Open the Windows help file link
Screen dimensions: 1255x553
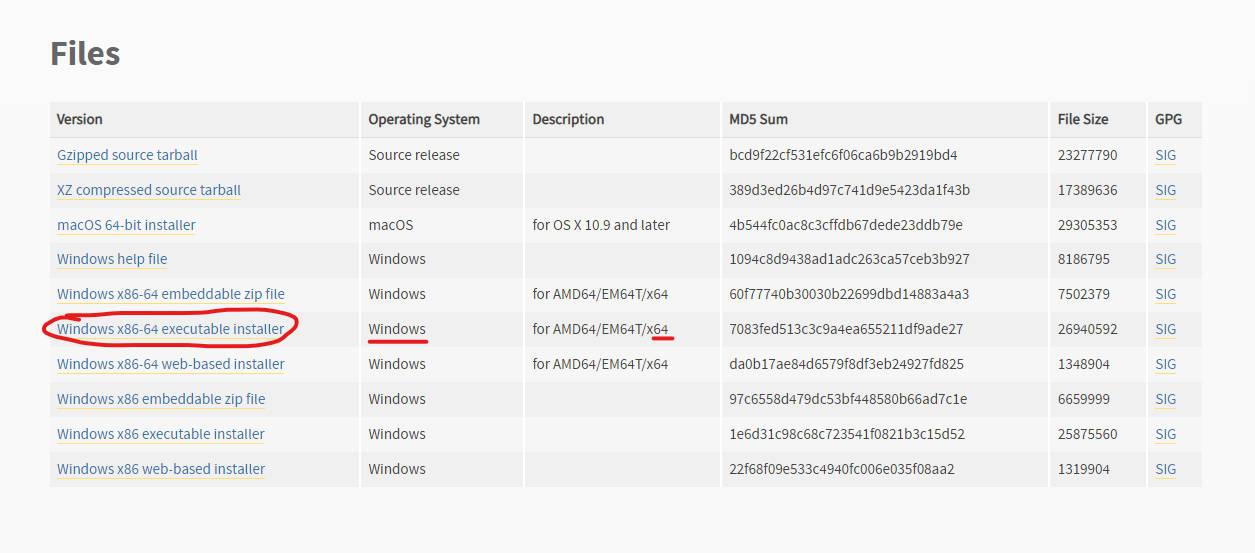pos(112,259)
